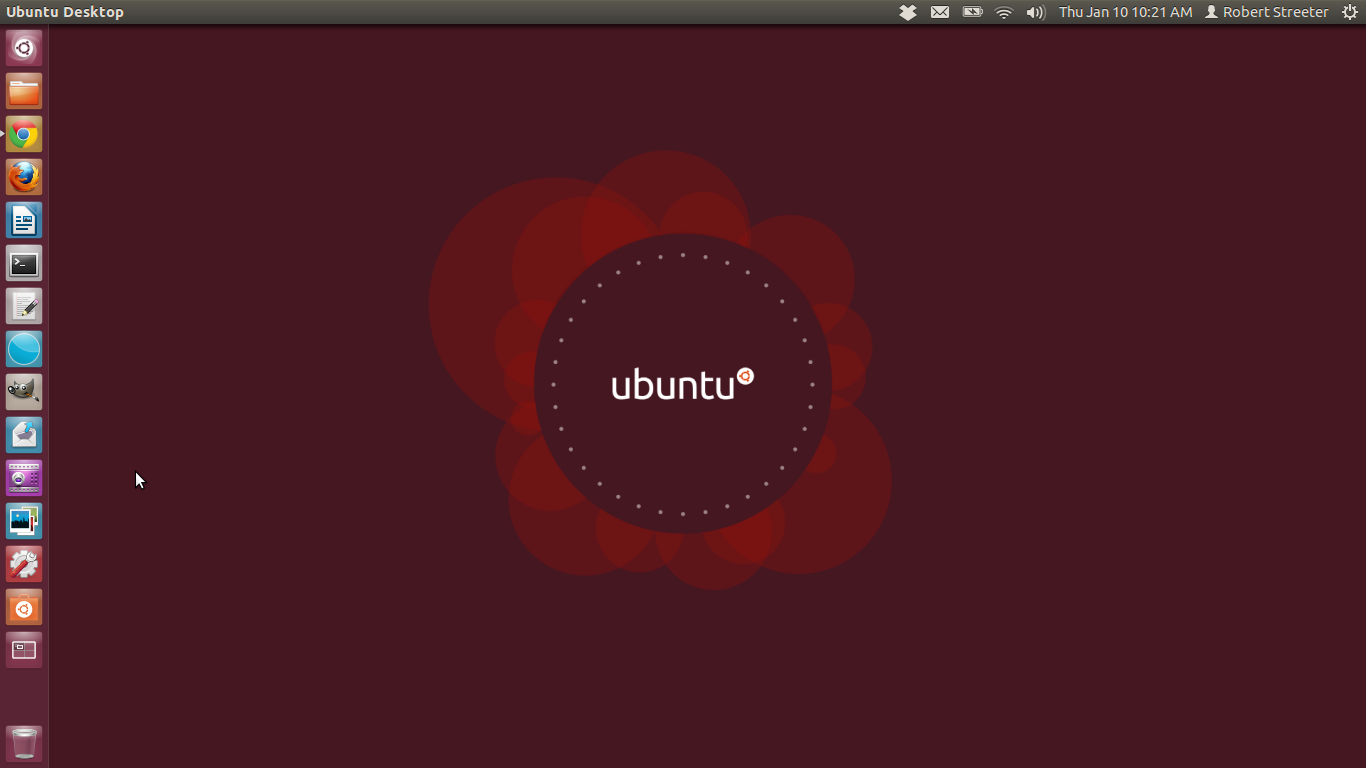The height and width of the screenshot is (768, 1366).
Task: Open the Dropbox indicator in top panel
Action: tap(908, 12)
